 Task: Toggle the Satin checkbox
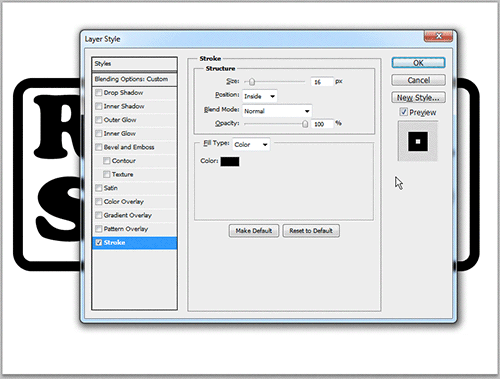pos(99,188)
